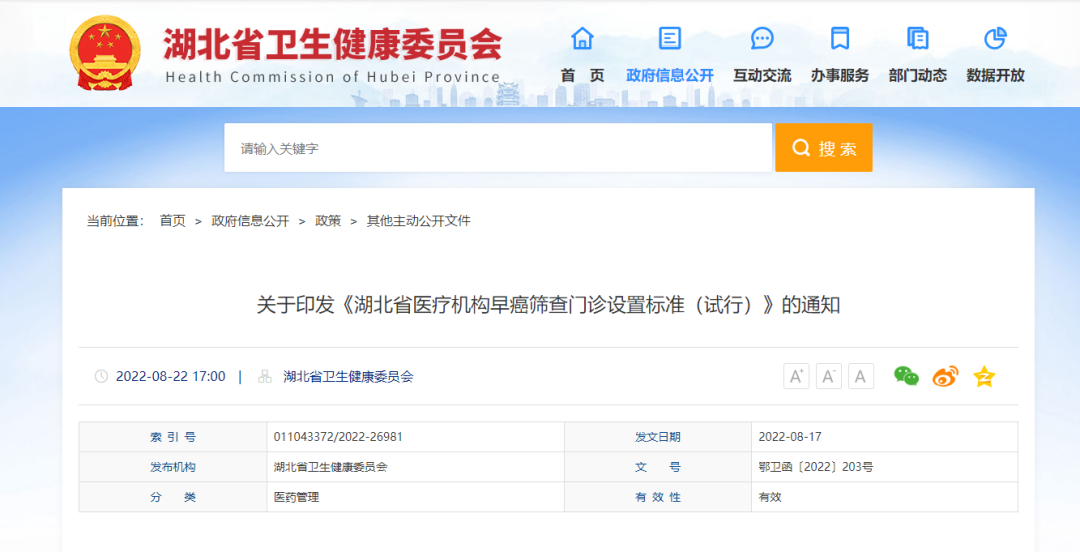Click the service bookmark icon above 办事服务
The height and width of the screenshot is (552, 1080).
(x=840, y=38)
